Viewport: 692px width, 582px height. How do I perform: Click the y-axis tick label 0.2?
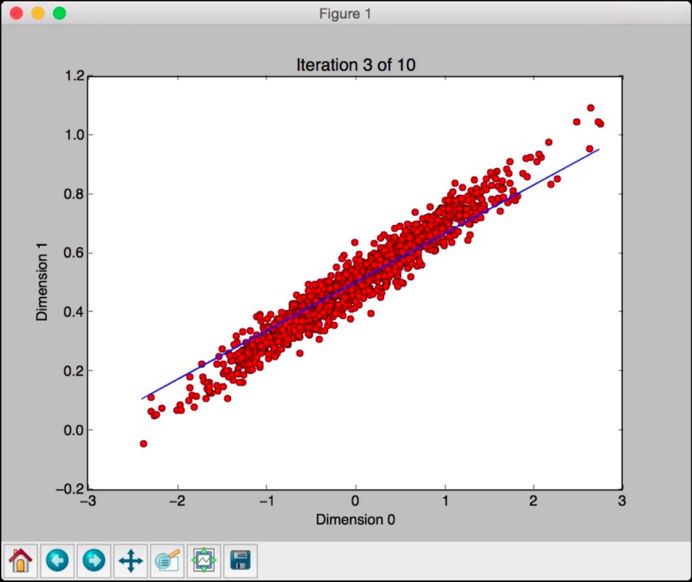click(x=75, y=371)
